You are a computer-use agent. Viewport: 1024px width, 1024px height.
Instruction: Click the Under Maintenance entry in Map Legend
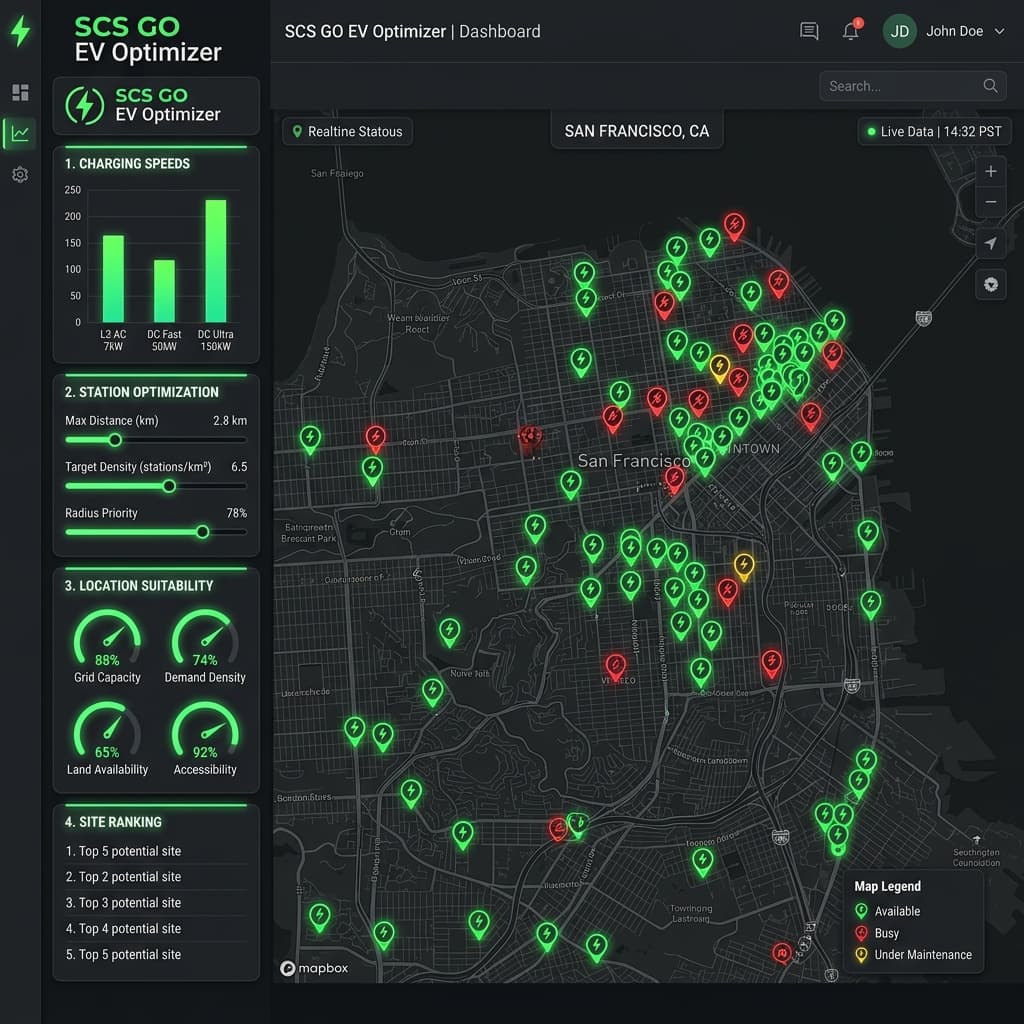pos(913,955)
